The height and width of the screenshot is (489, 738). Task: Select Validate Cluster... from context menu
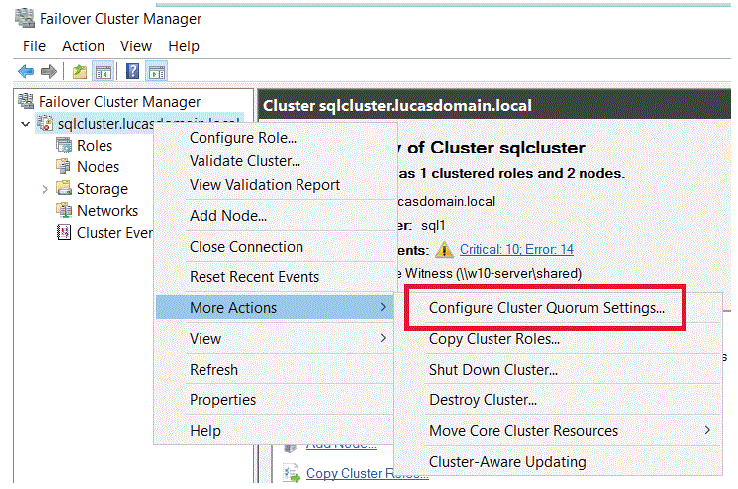[245, 161]
